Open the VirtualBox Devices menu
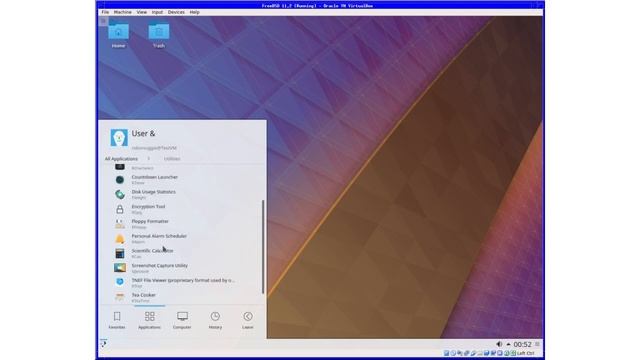This screenshot has height=360, width=640. (x=176, y=12)
